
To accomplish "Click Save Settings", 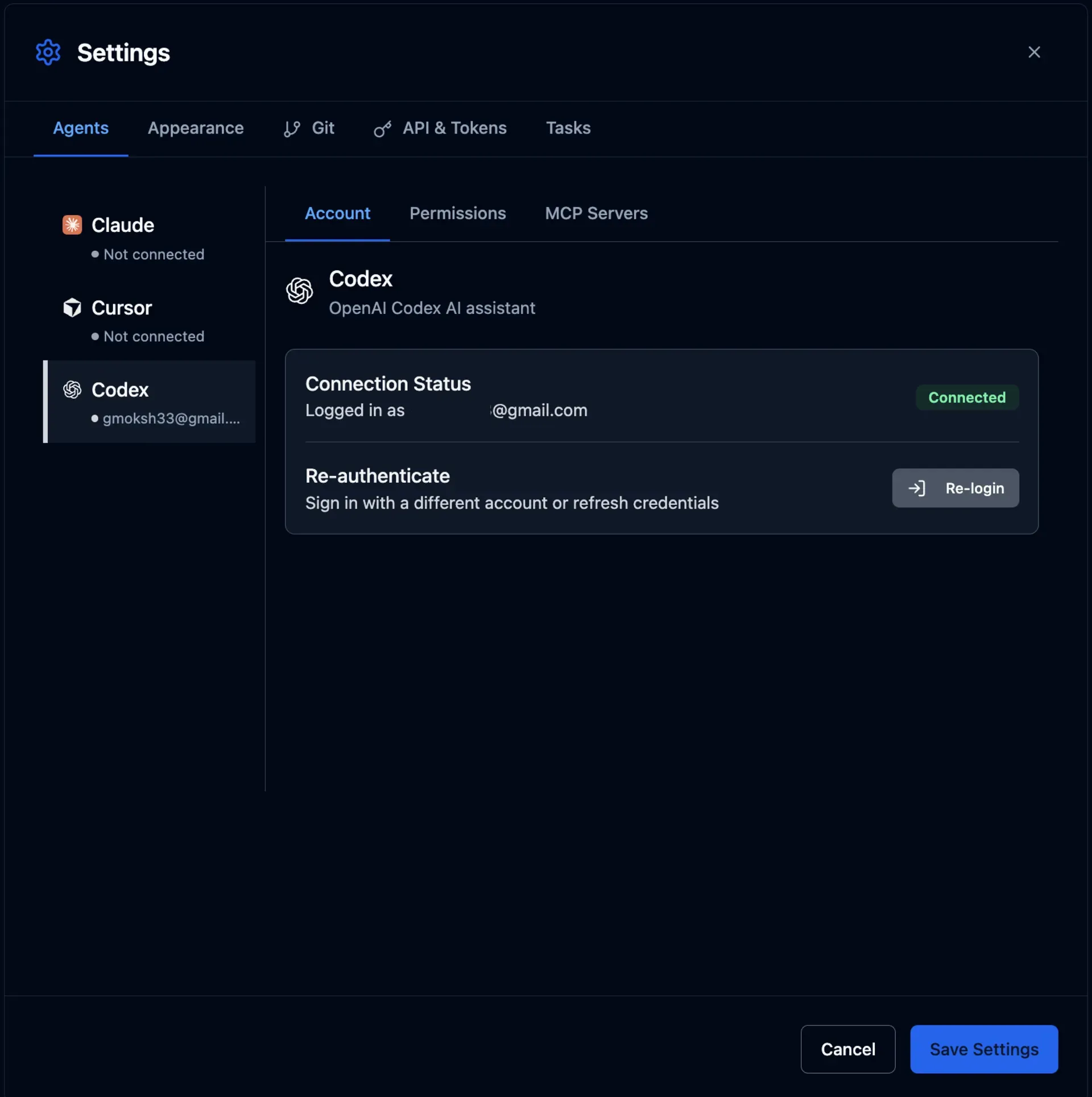I will point(984,1049).
